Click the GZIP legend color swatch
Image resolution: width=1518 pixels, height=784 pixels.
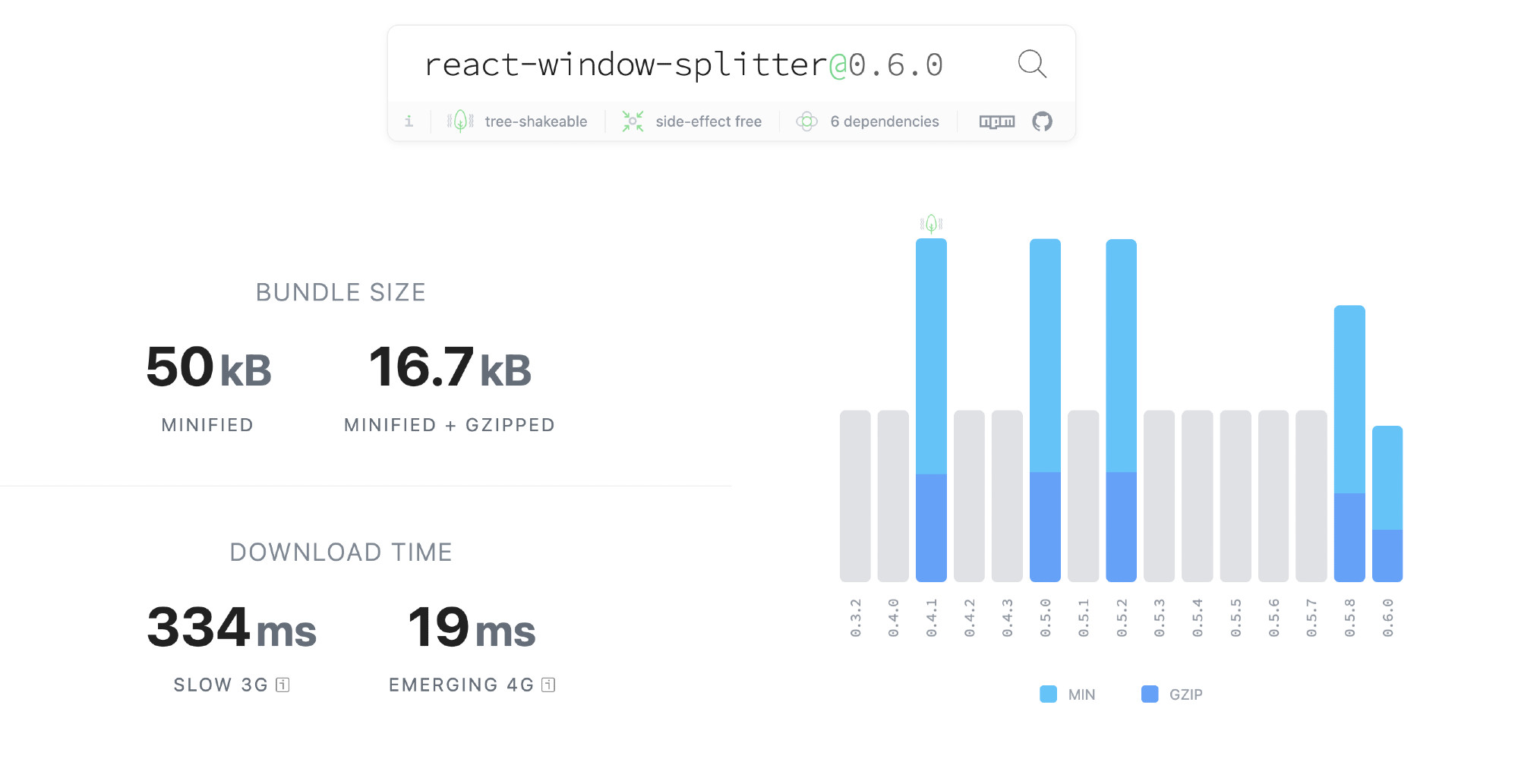click(1150, 694)
